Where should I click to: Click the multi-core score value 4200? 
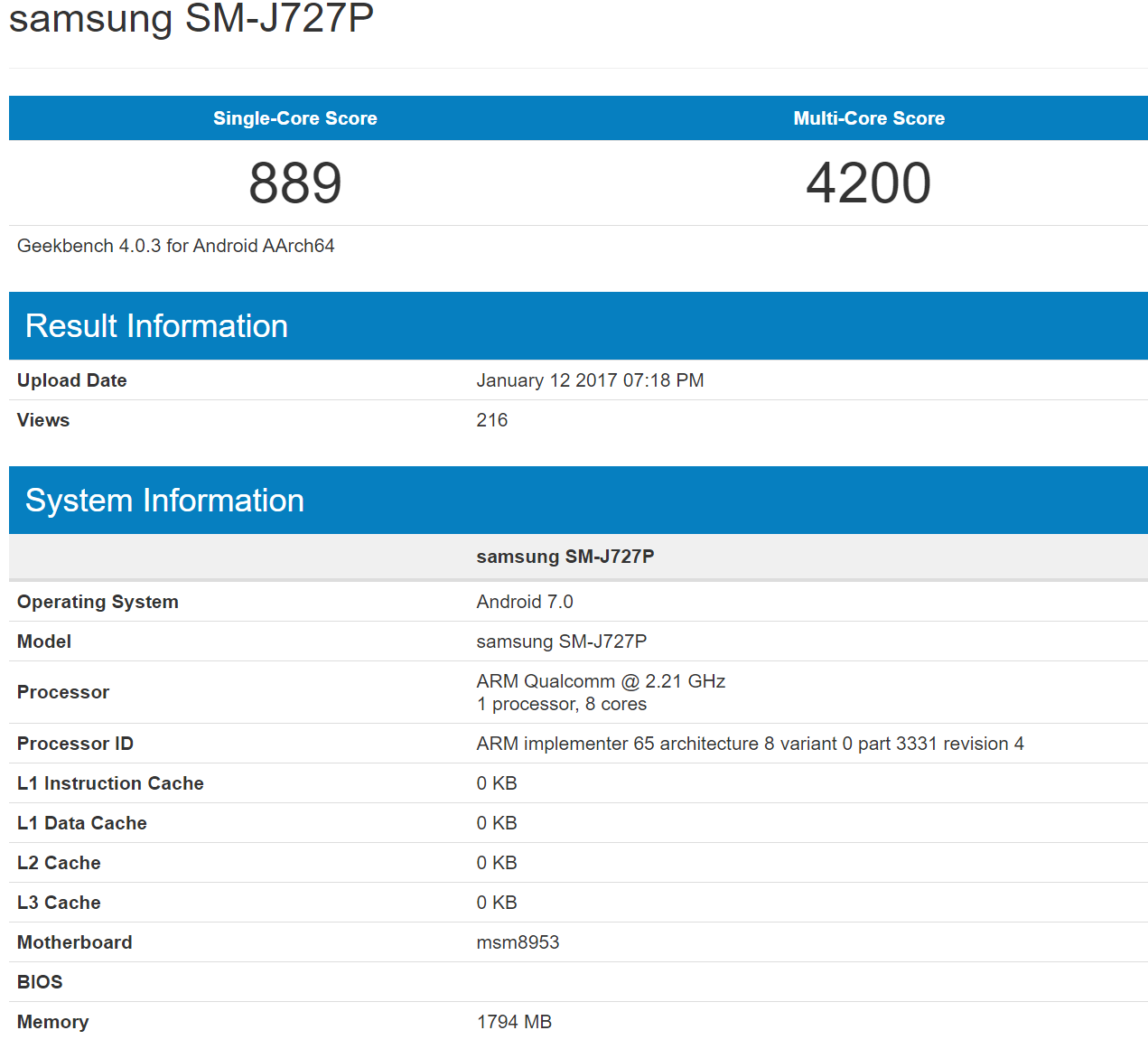[868, 183]
